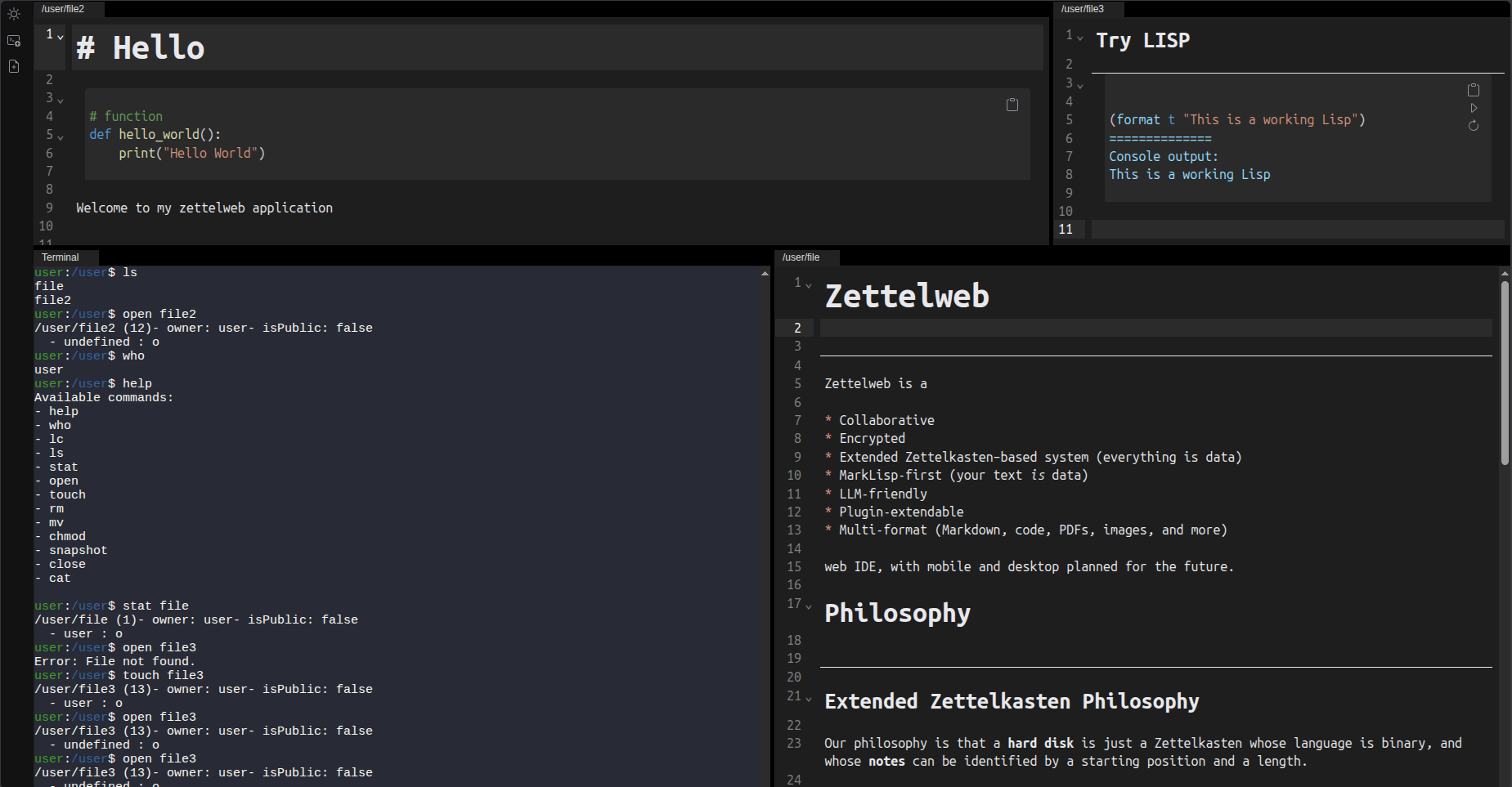1512x787 pixels.
Task: Click the /user/file pane scrollbar thumb
Action: (x=1505, y=373)
